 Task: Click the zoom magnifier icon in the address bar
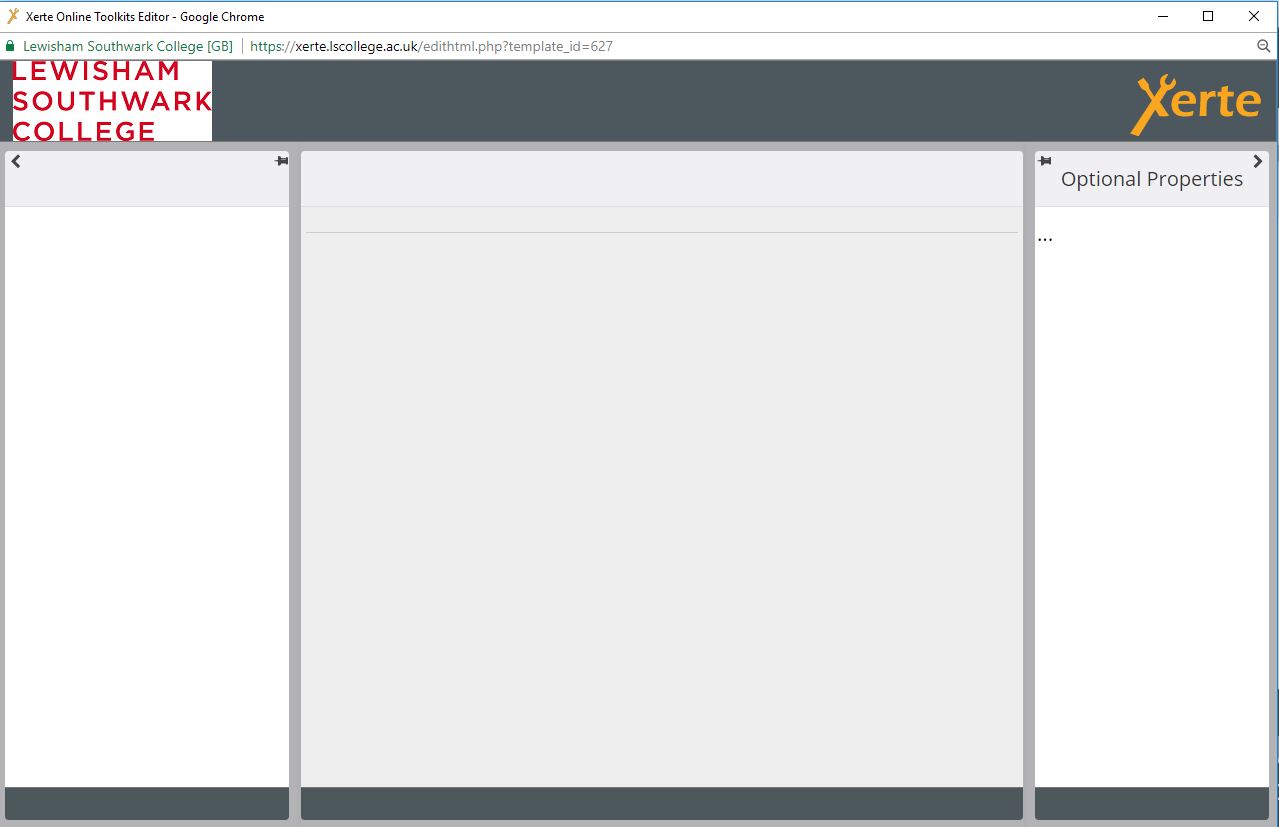pyautogui.click(x=1264, y=46)
